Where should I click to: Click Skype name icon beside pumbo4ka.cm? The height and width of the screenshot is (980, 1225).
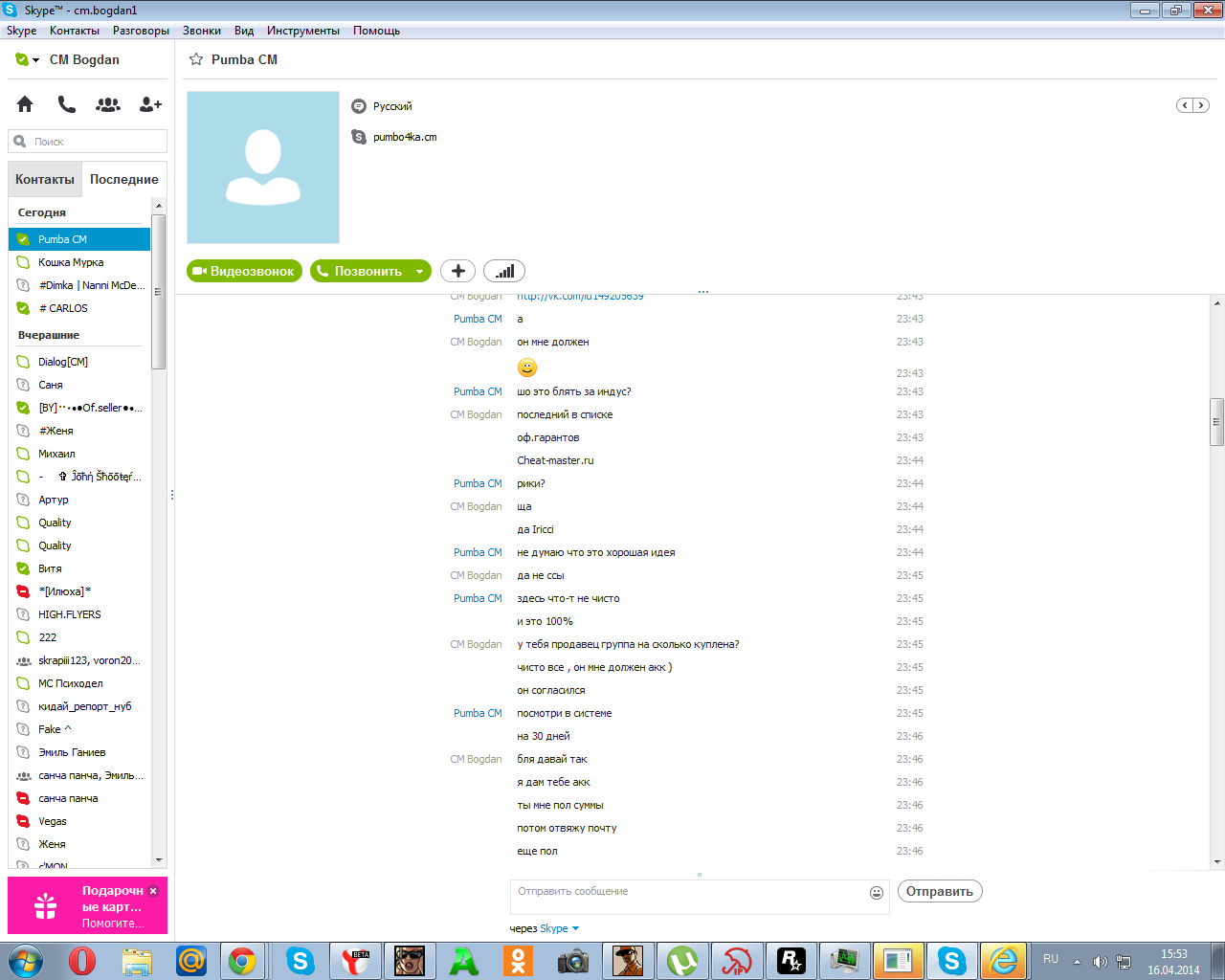click(359, 137)
